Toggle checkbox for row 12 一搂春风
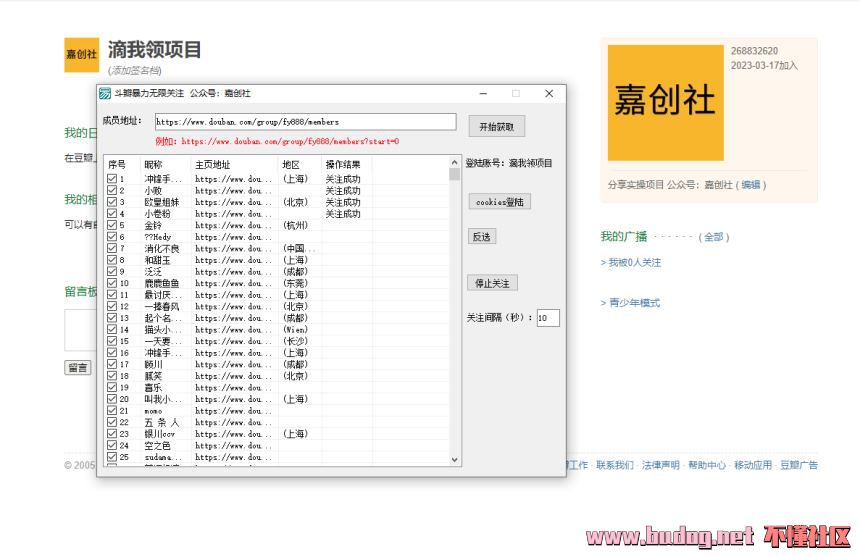860x557 pixels. 112,306
